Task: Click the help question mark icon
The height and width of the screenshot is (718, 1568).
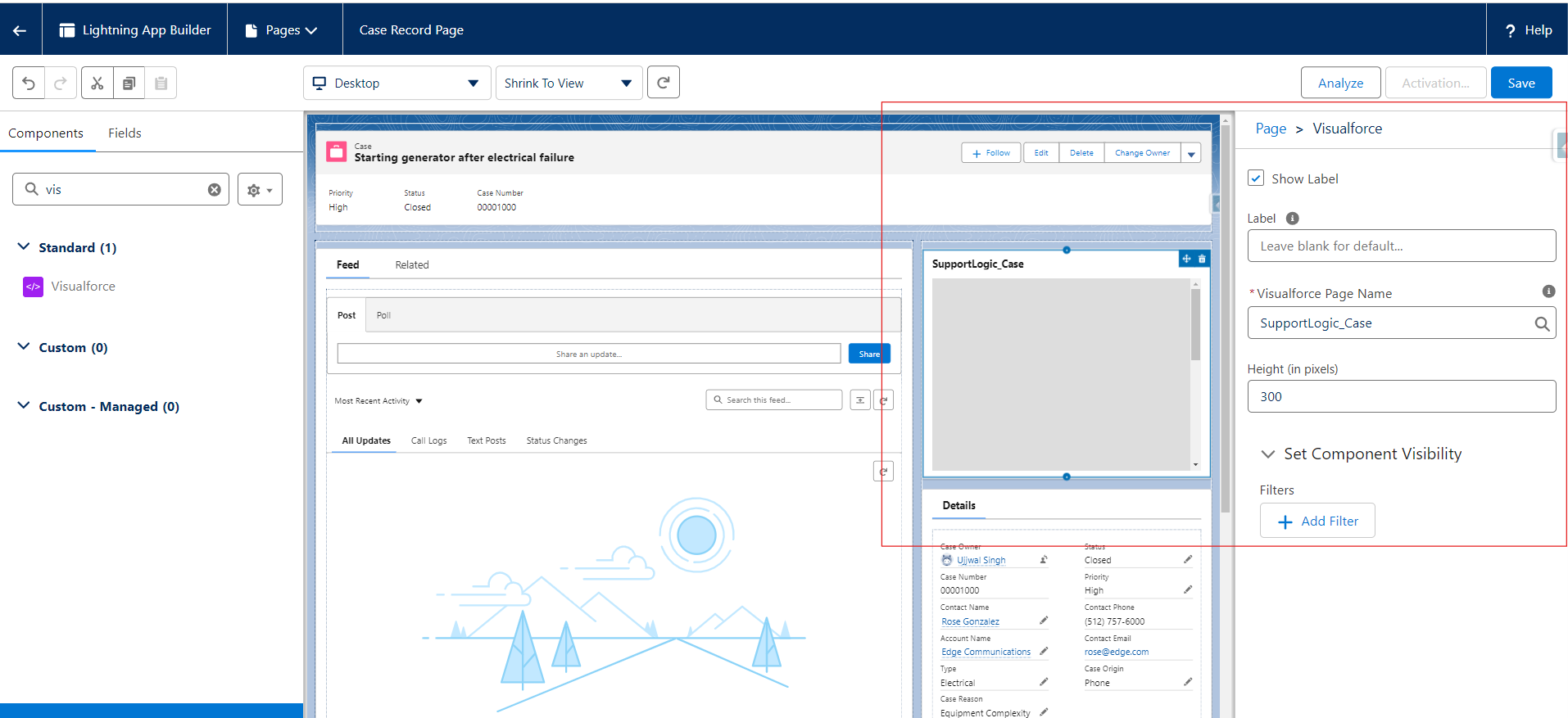Action: (x=1511, y=30)
